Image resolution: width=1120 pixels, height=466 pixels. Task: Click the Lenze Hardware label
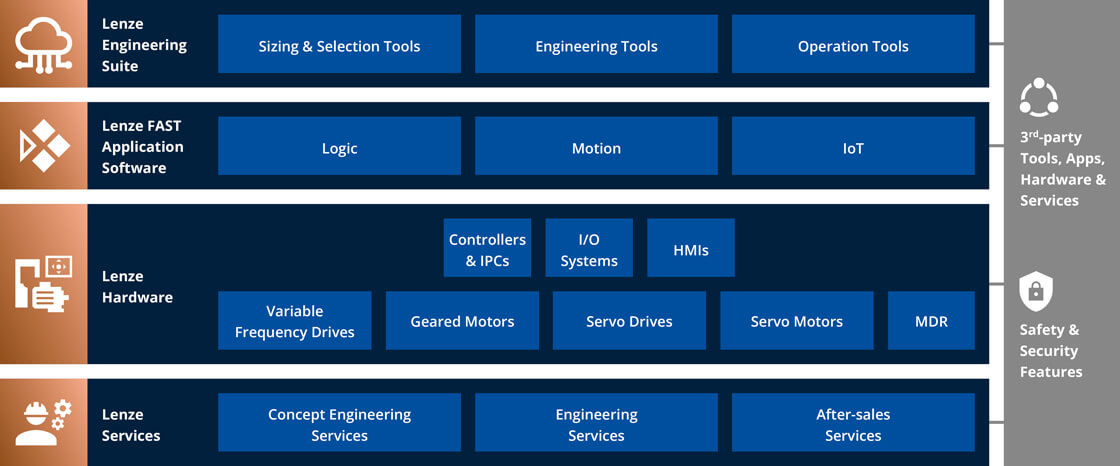point(137,287)
